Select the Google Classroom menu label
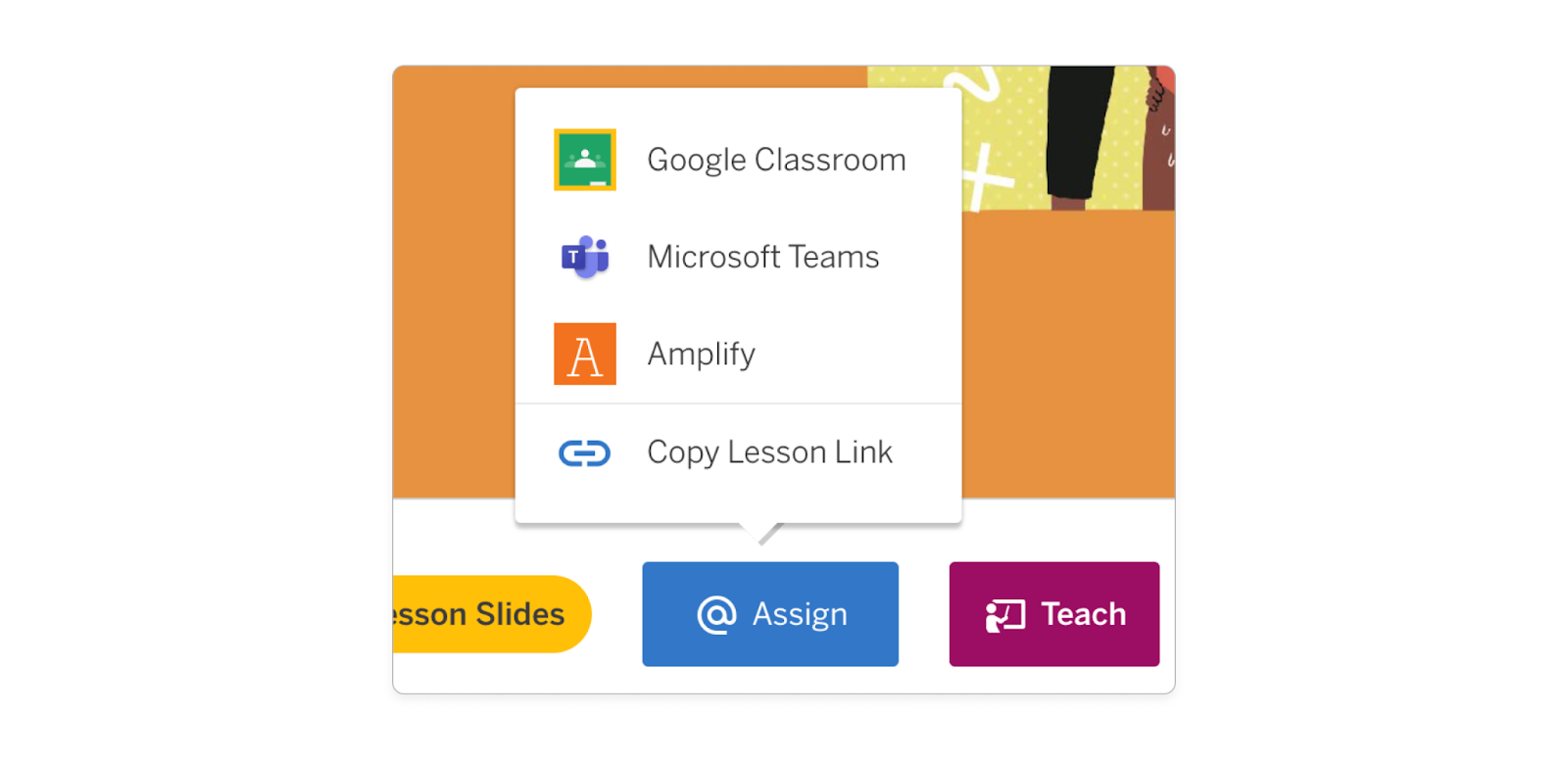Viewport: 1568px width, 761px height. pyautogui.click(x=776, y=160)
